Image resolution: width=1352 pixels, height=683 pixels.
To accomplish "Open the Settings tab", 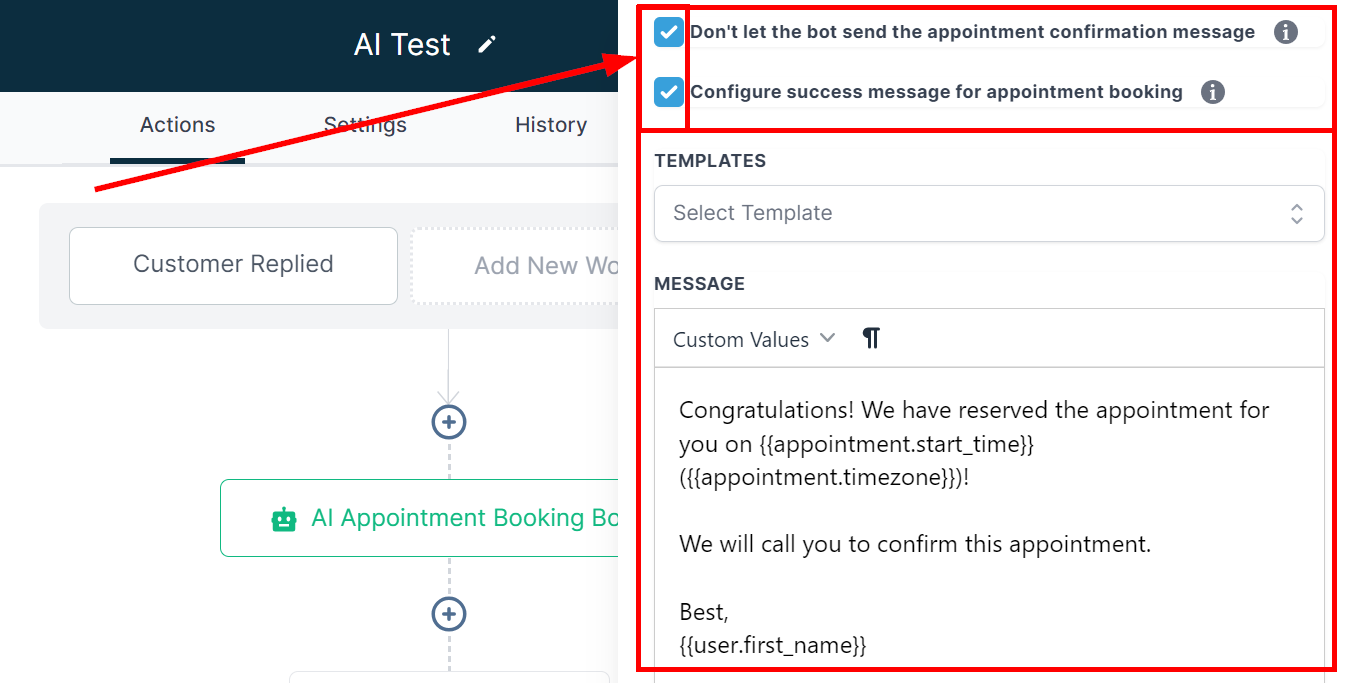I will point(365,125).
